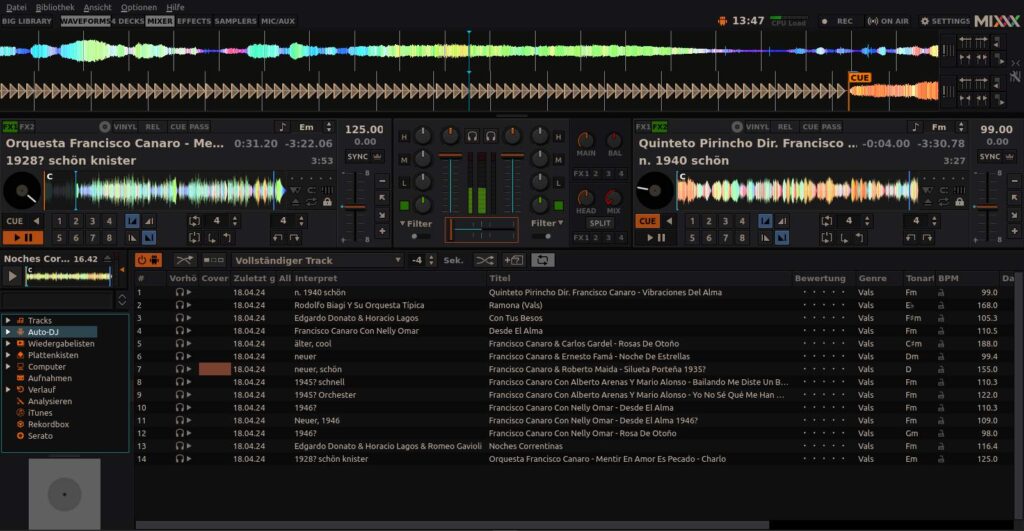
Task: Click the left channel volume fader
Action: pos(450,185)
